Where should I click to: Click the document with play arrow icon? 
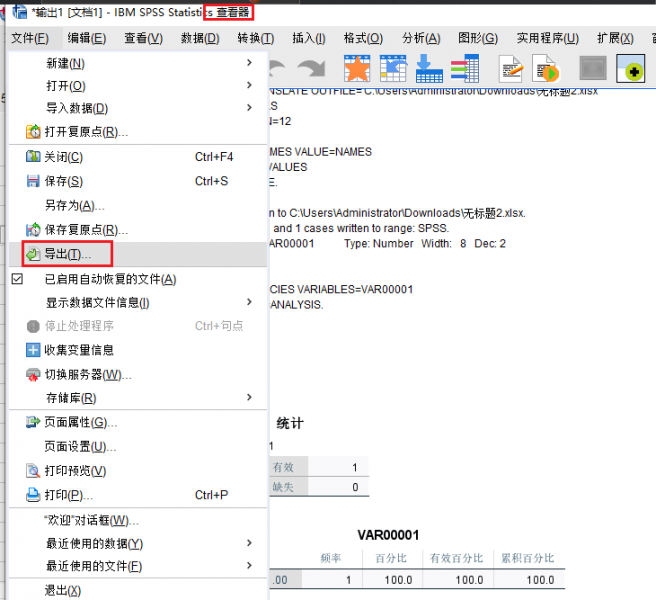(x=545, y=69)
